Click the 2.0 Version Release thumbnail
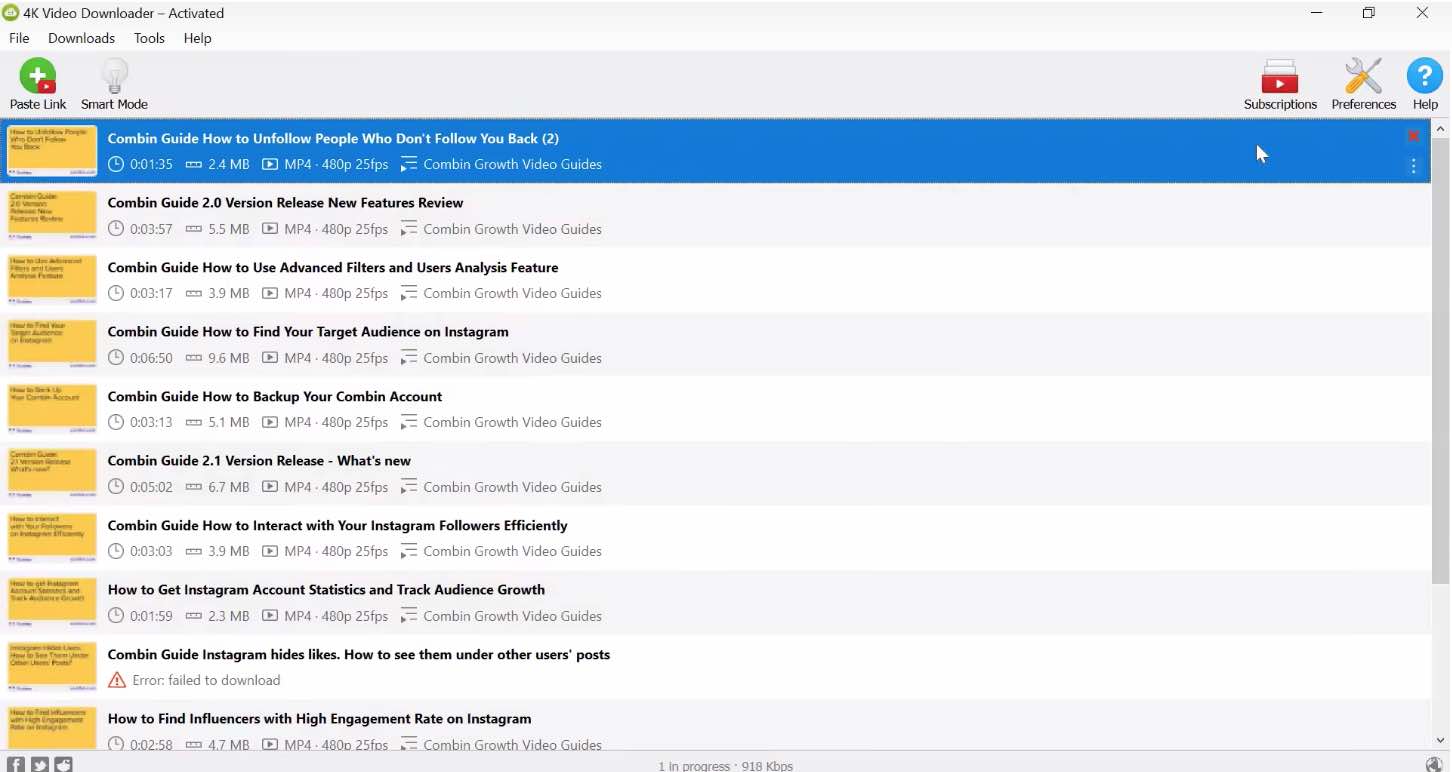 tap(51, 215)
